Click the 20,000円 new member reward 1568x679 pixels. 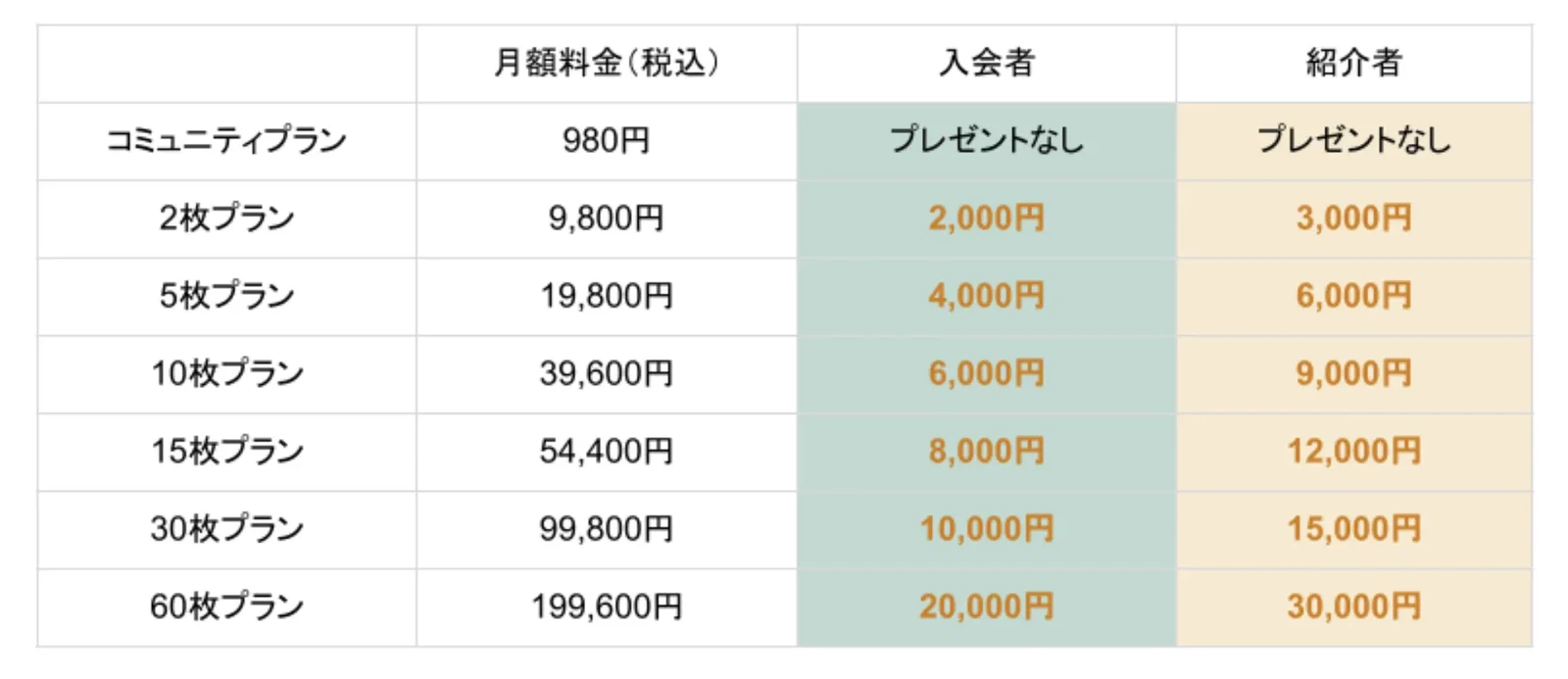tap(987, 606)
